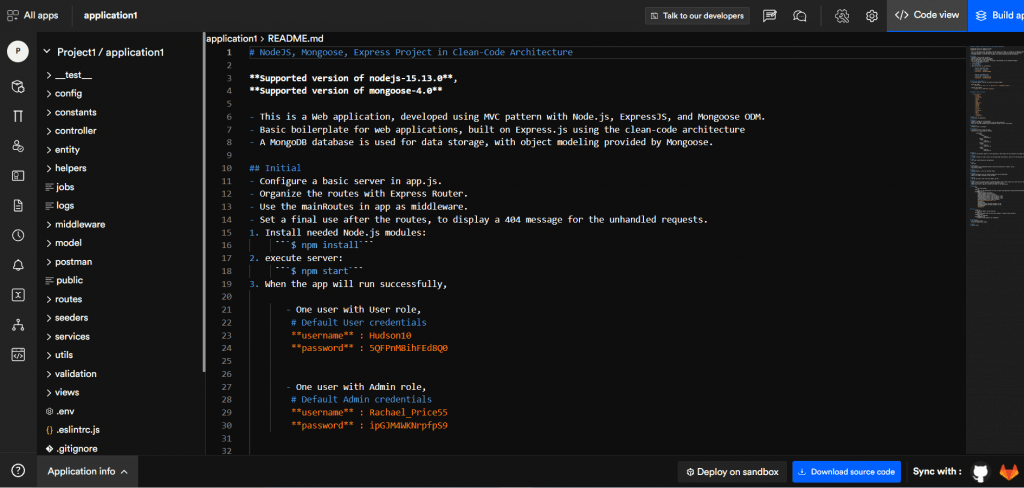Open the user settings gear icon

[x=842, y=16]
